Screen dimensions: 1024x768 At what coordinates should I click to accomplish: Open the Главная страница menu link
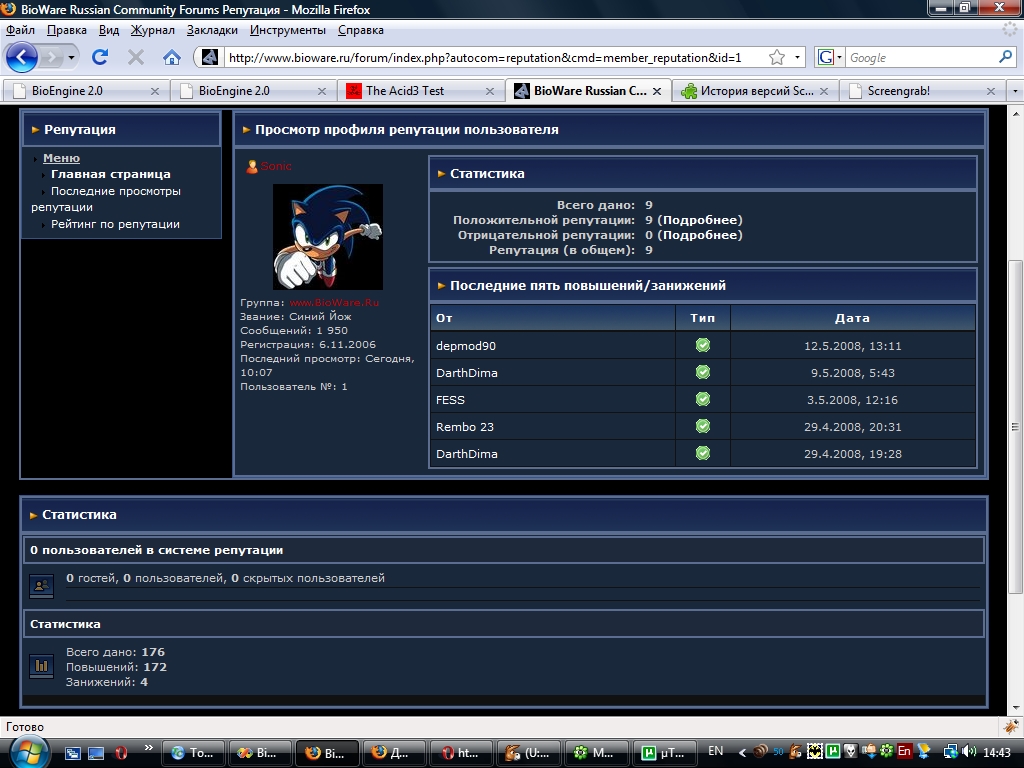110,174
